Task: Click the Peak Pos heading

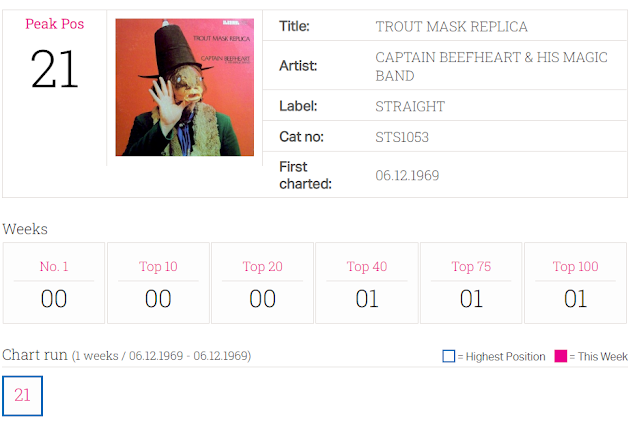Action: [x=55, y=24]
